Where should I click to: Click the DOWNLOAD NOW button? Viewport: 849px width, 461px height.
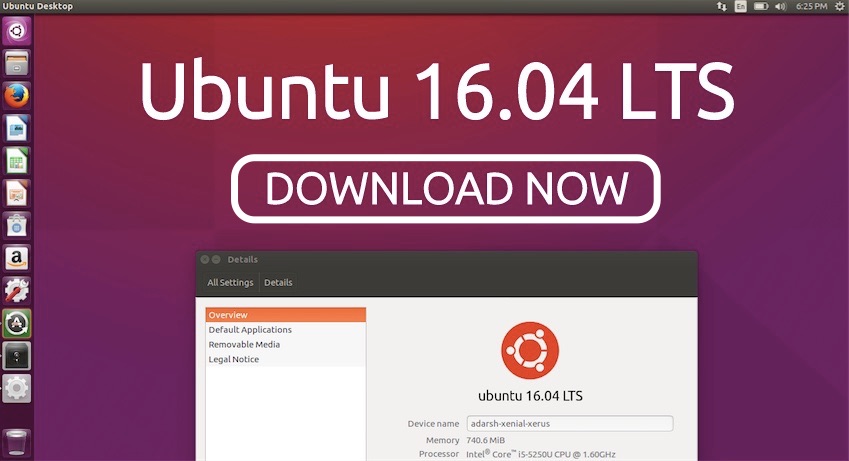[x=446, y=189]
